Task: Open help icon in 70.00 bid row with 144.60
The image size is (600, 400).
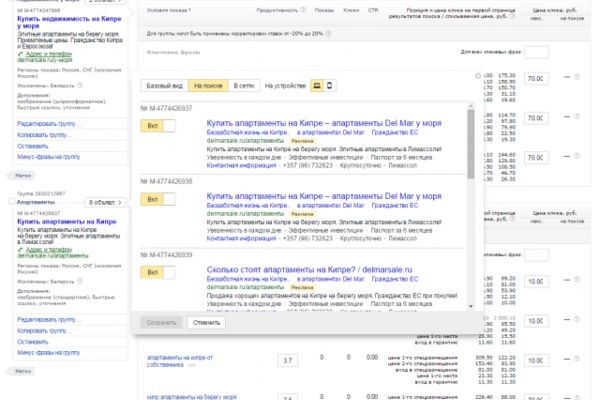Action: 577,156
